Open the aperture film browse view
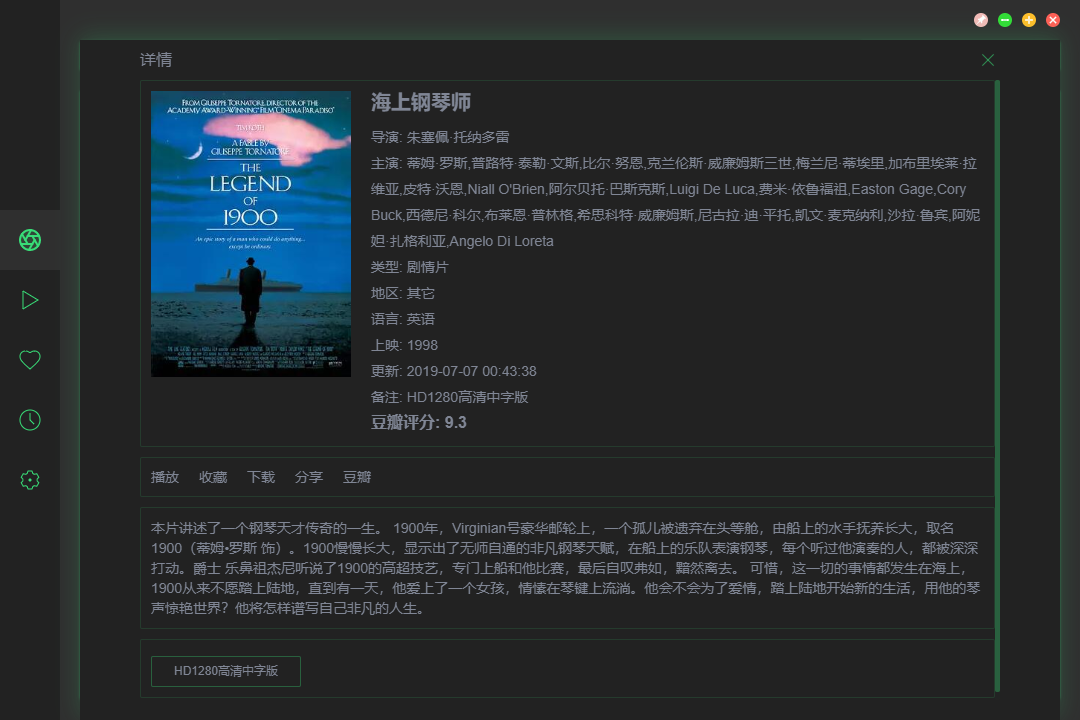1080x720 pixels. [x=30, y=240]
